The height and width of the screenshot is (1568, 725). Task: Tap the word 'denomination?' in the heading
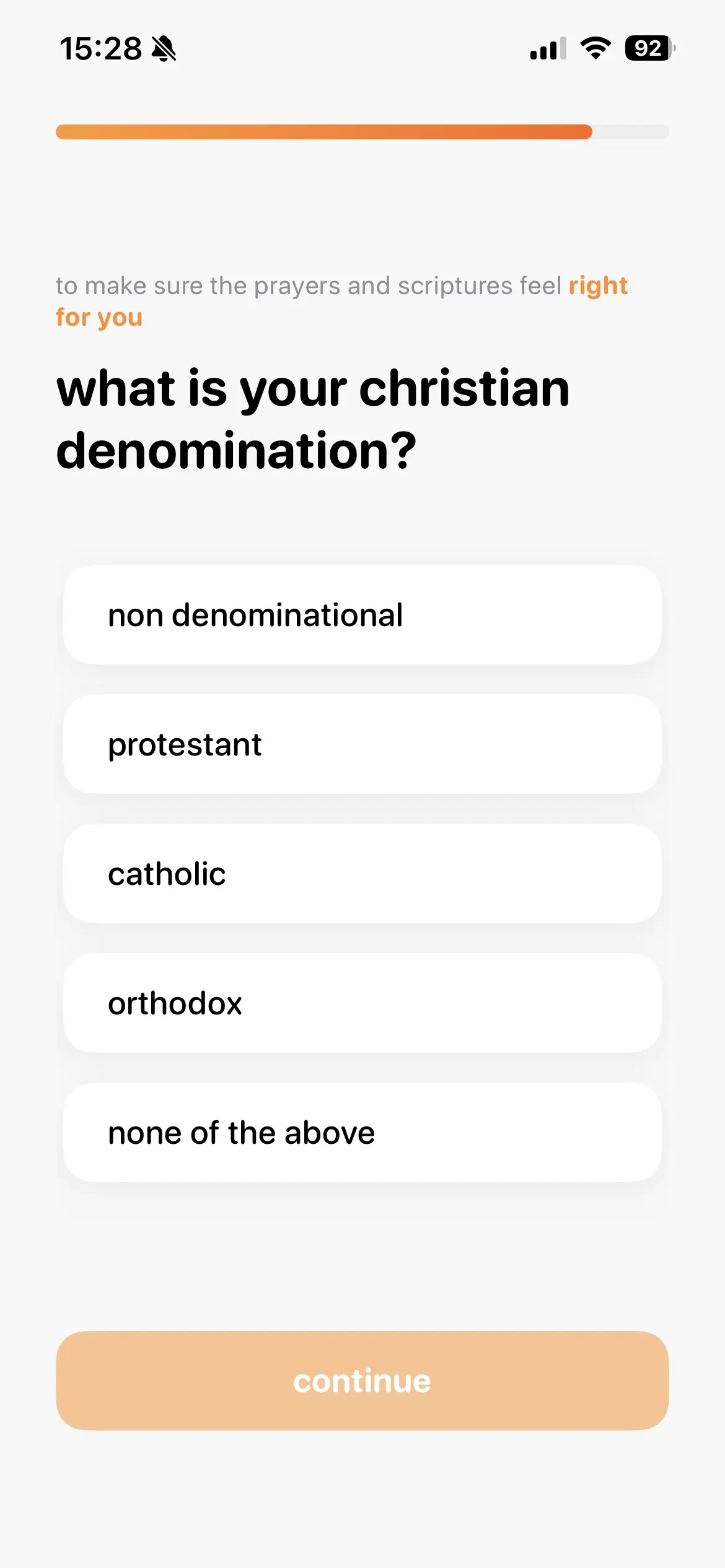(x=236, y=451)
